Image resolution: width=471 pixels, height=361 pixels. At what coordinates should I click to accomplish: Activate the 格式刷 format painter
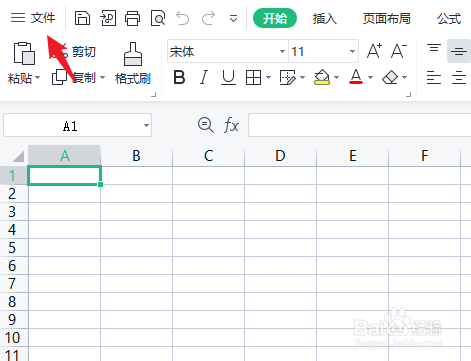(x=133, y=63)
